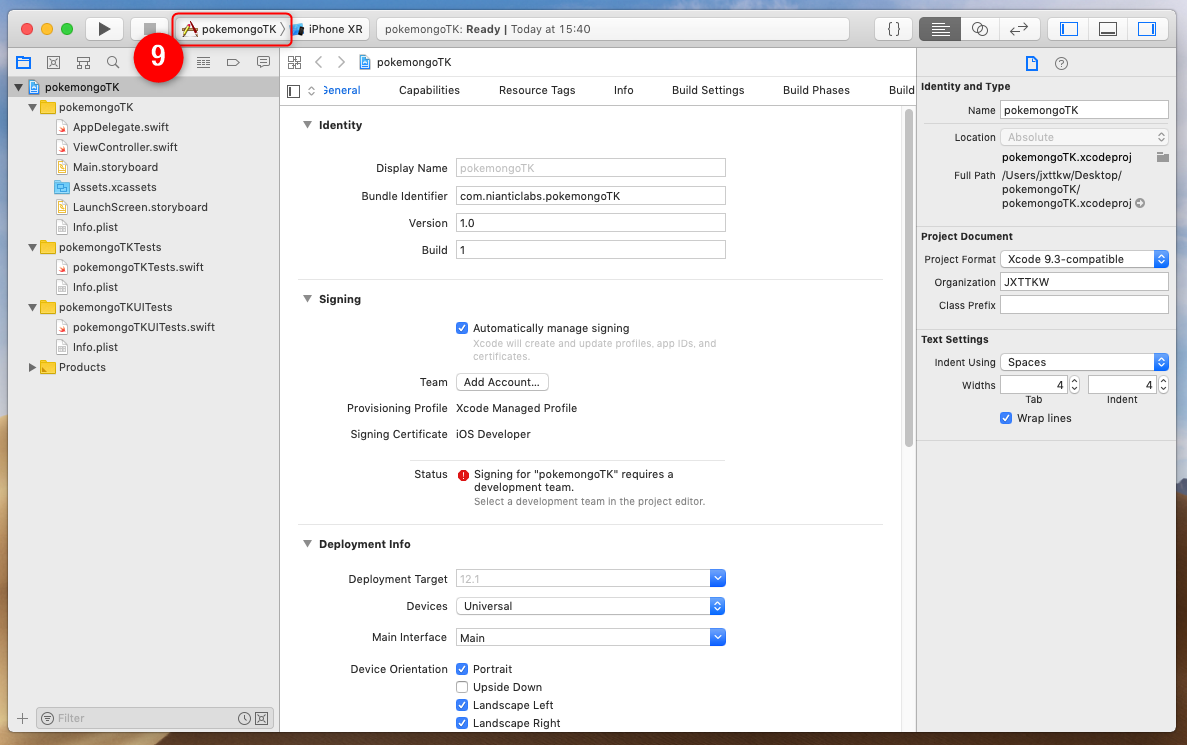This screenshot has height=745, width=1187.
Task: Open the Project Format dropdown
Action: coord(1084,259)
